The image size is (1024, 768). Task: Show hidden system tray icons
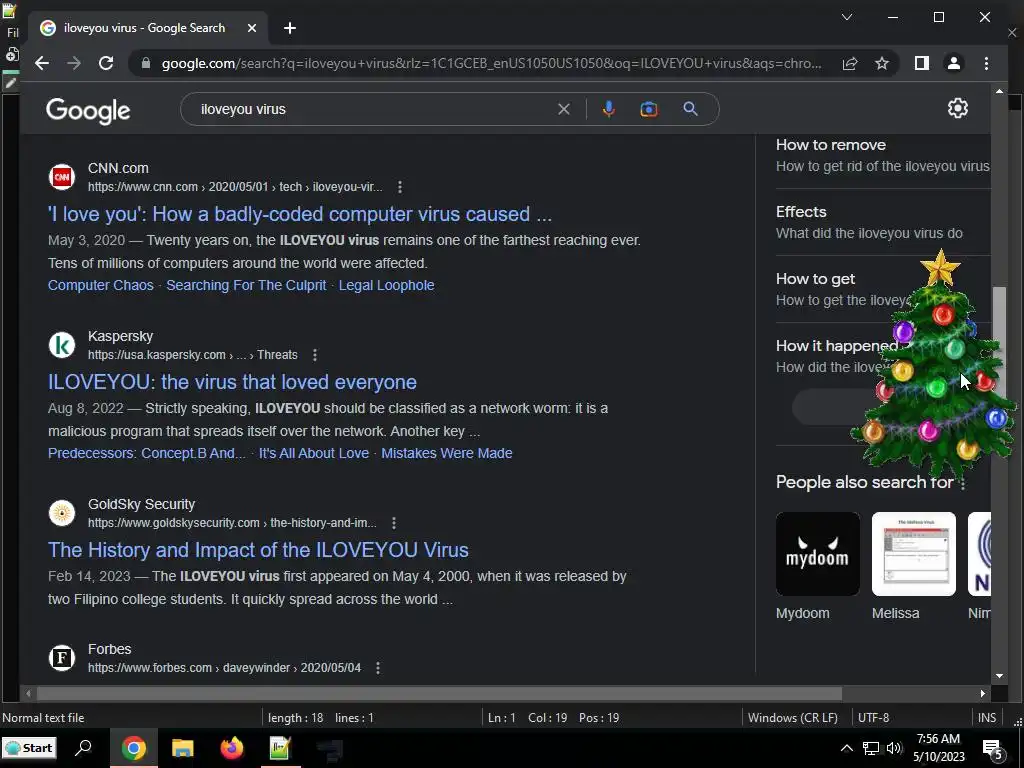click(846, 748)
